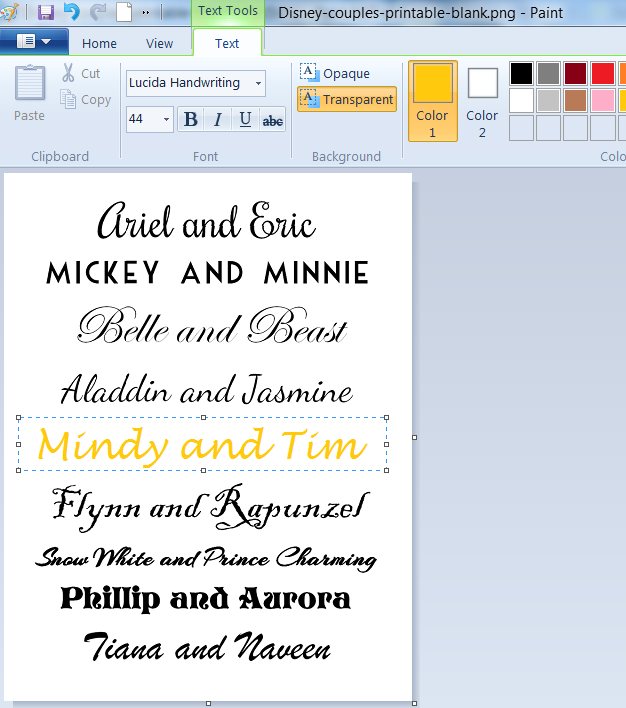Viewport: 626px width, 708px height.
Task: Toggle italic formatting
Action: pyautogui.click(x=218, y=120)
